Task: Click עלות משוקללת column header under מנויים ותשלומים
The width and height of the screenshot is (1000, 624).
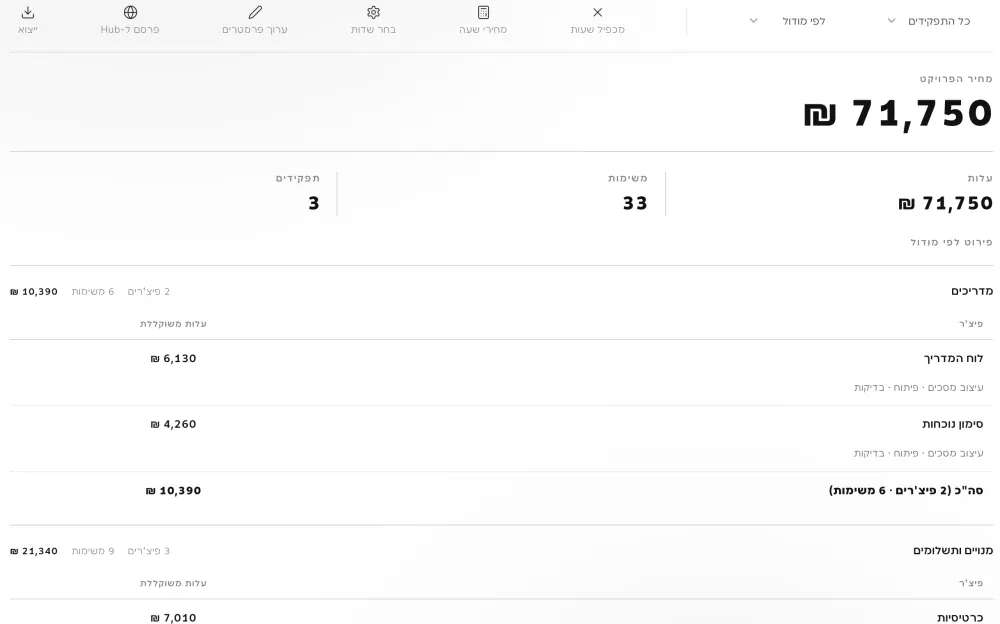Action: tap(173, 583)
